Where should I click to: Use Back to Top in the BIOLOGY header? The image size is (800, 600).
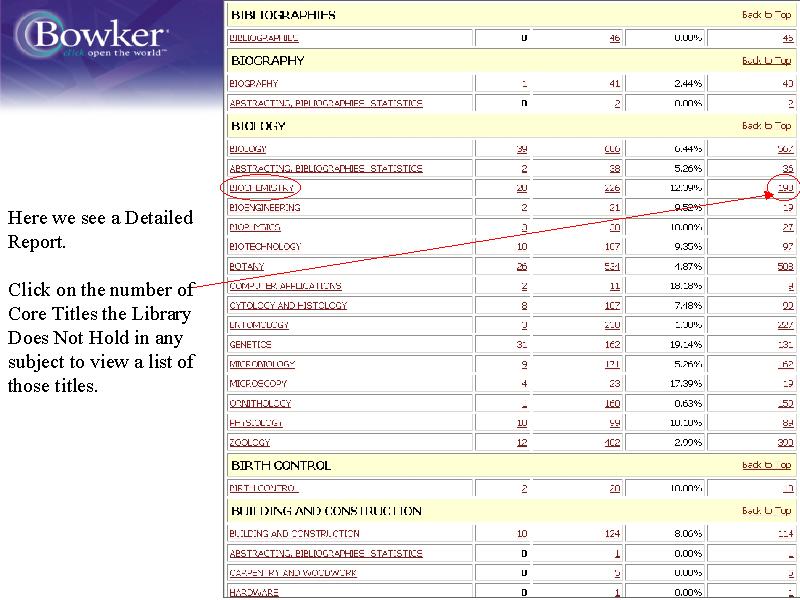point(766,126)
